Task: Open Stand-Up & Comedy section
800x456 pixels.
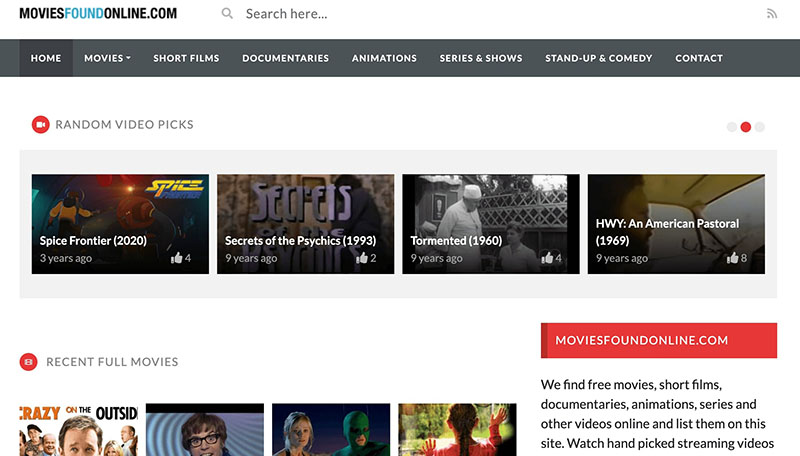Action: (x=598, y=58)
